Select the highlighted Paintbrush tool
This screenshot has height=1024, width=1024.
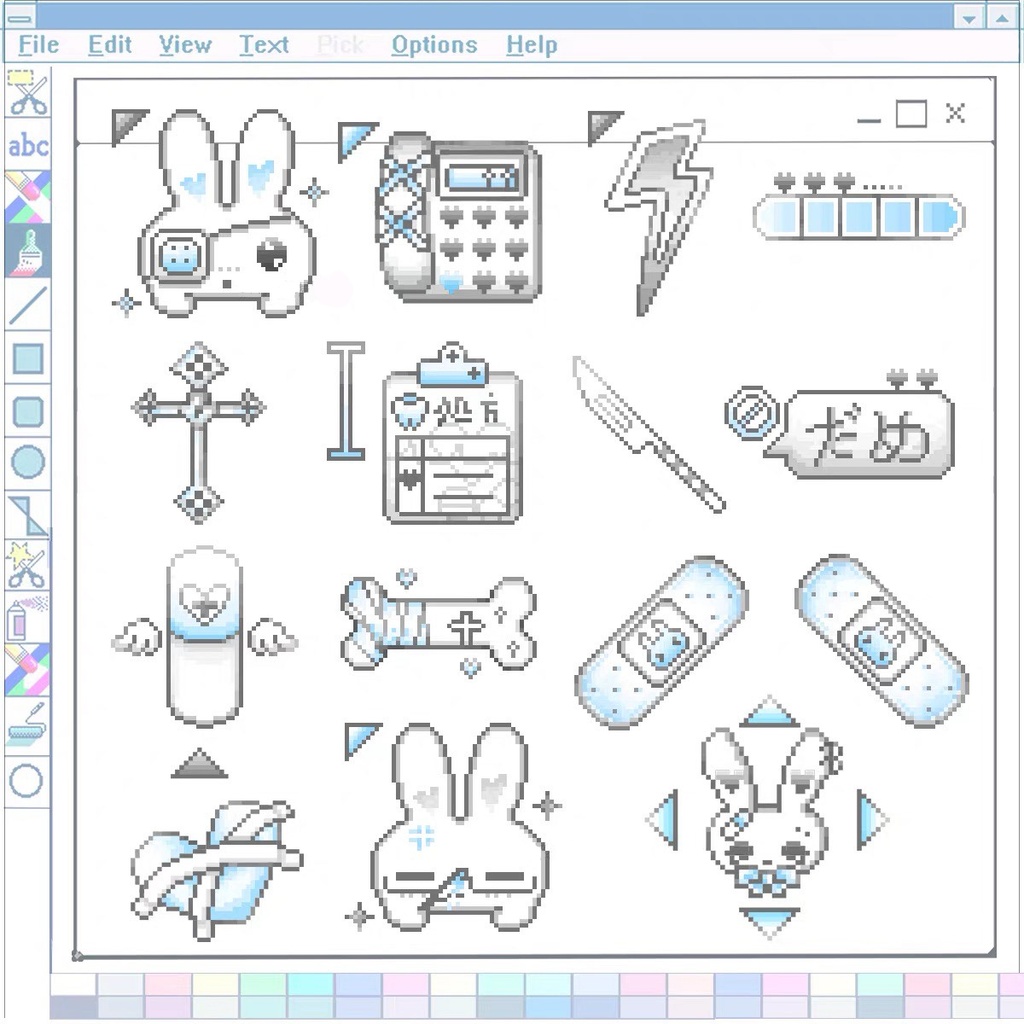pyautogui.click(x=27, y=251)
